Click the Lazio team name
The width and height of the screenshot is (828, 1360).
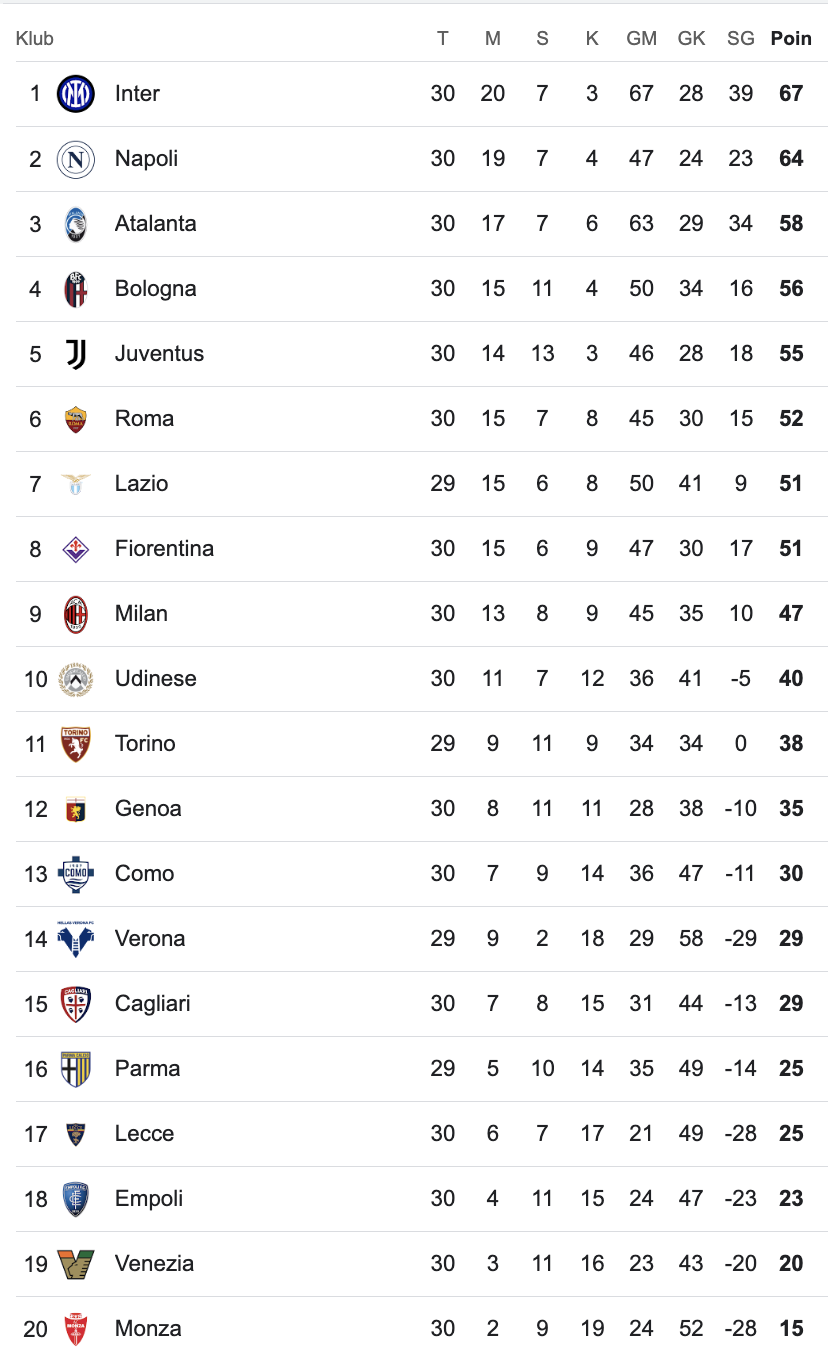coord(141,484)
